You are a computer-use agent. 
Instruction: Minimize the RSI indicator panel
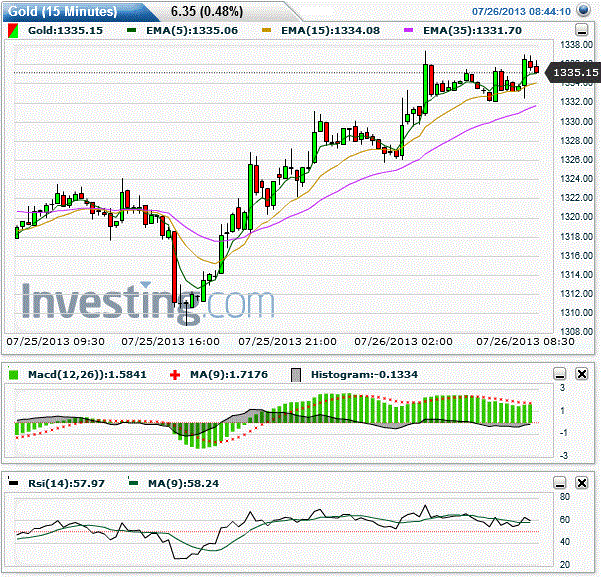point(560,483)
